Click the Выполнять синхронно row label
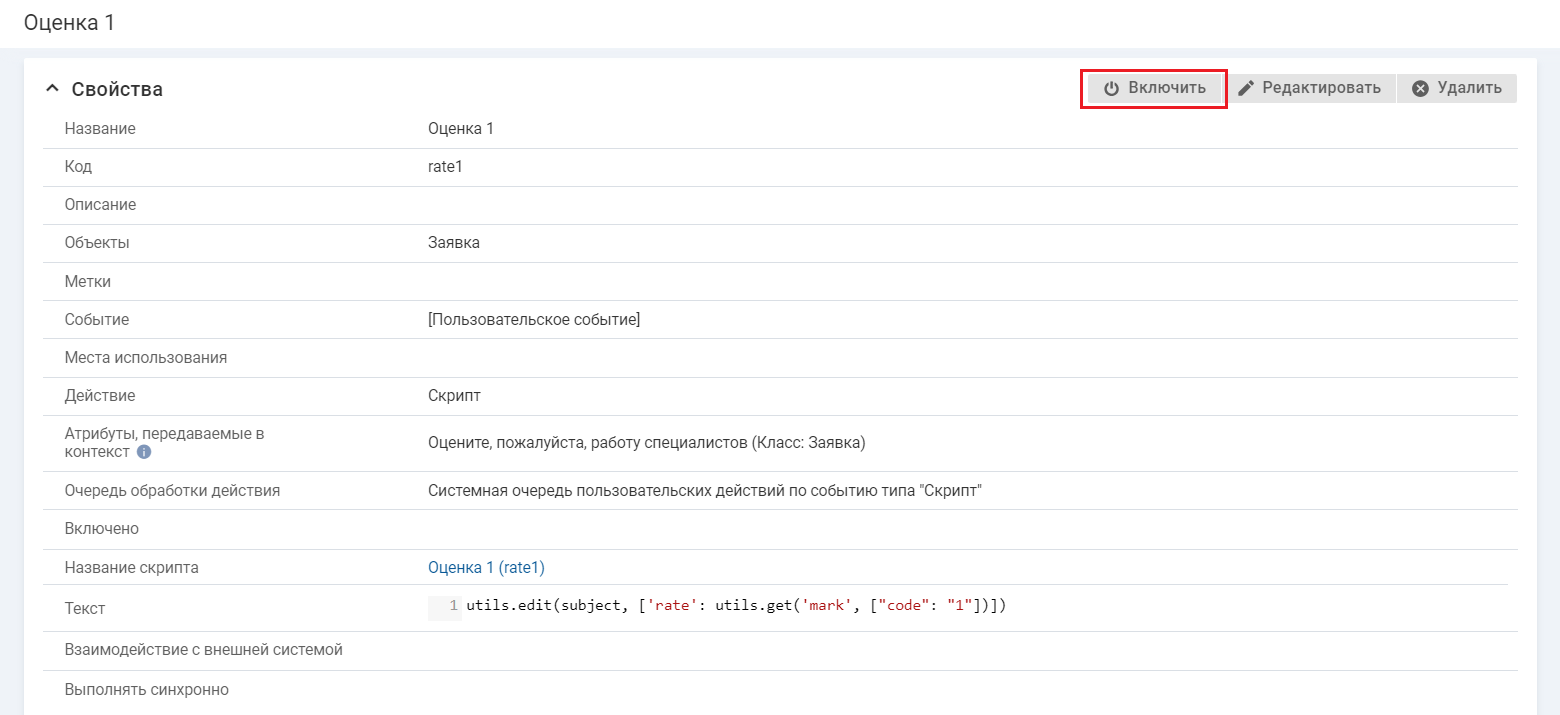 click(147, 690)
